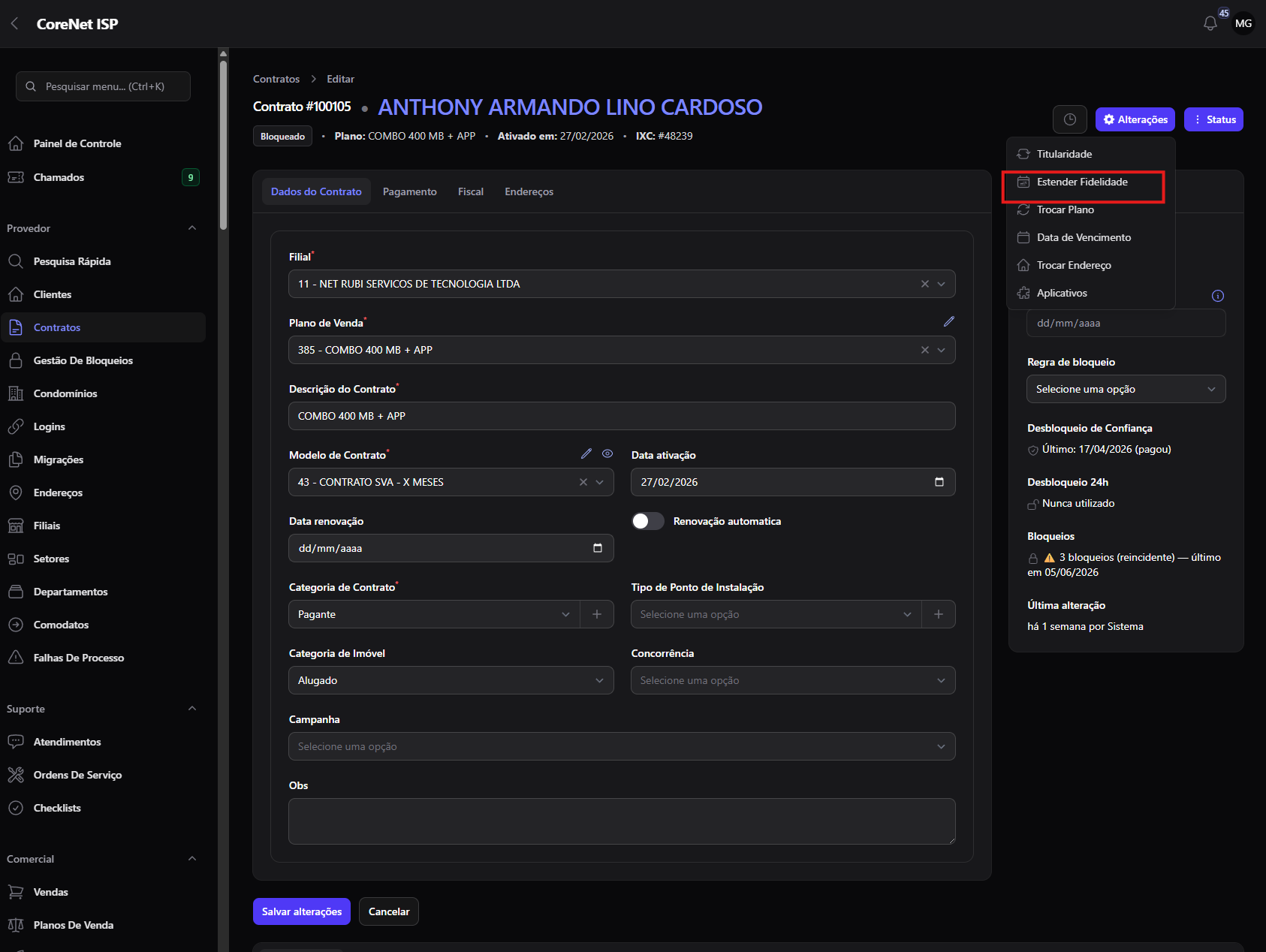Select Estender Fidelidade menu entry
The width and height of the screenshot is (1266, 952).
(x=1090, y=182)
